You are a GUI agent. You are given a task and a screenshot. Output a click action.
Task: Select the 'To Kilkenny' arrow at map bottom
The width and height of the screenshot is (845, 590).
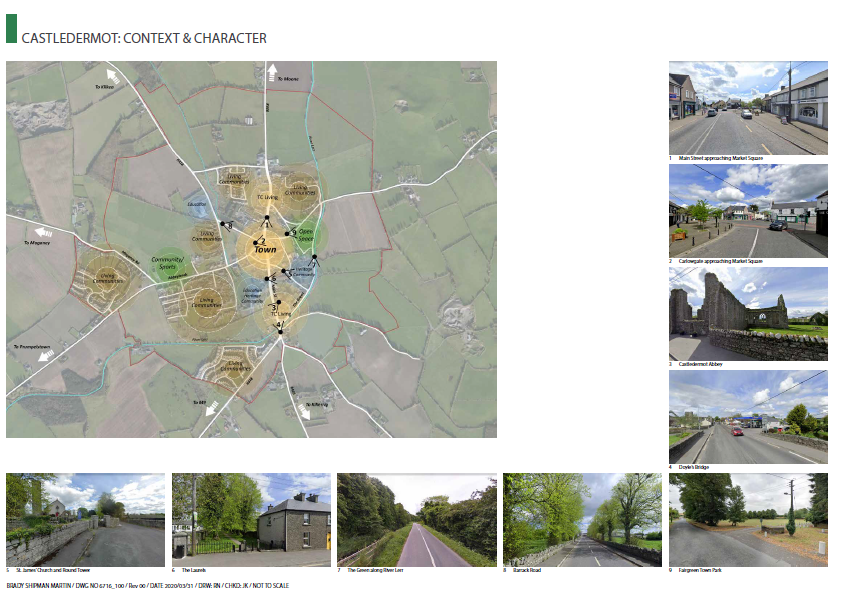(x=301, y=409)
